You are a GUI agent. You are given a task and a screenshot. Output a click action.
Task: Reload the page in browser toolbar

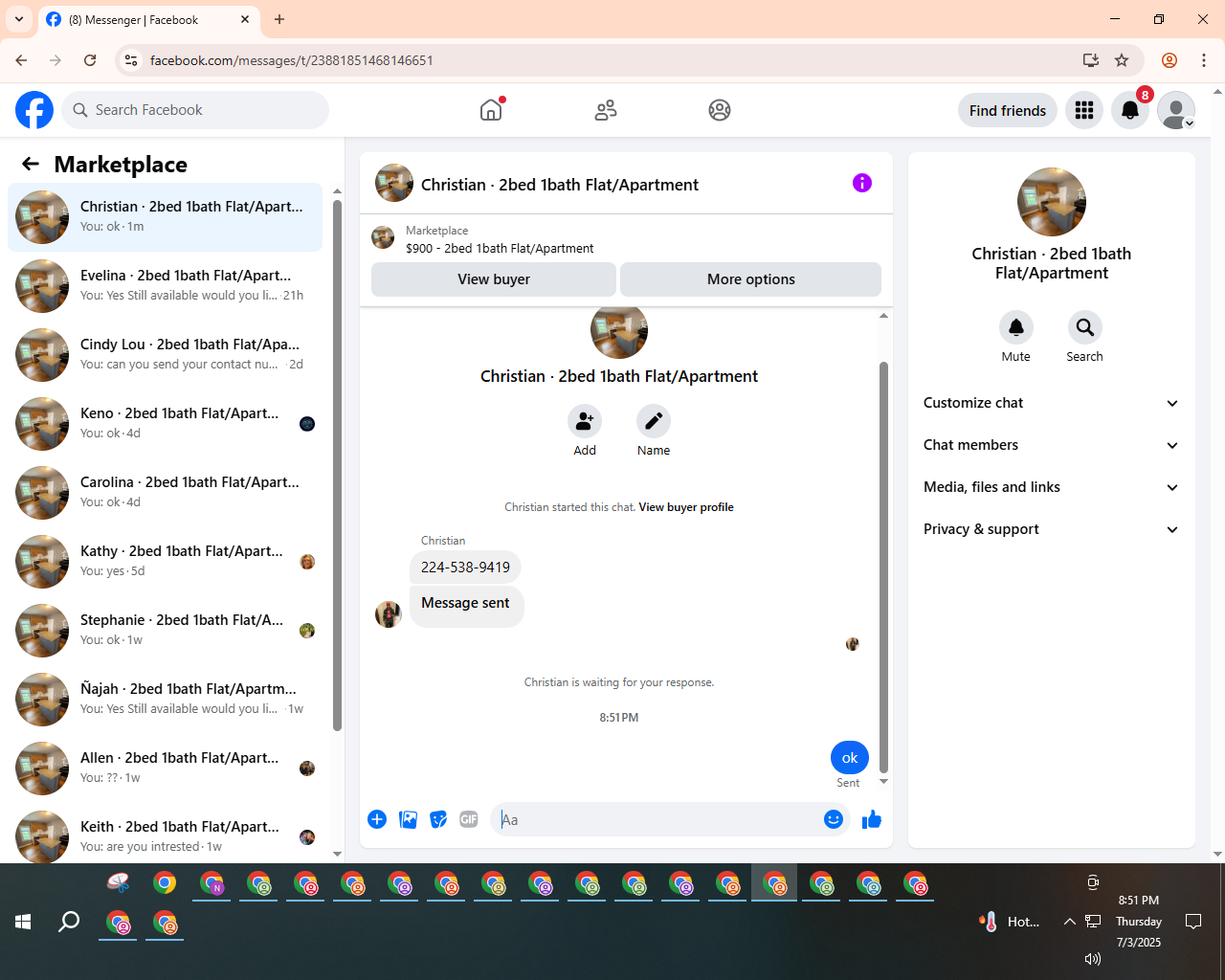[x=90, y=60]
